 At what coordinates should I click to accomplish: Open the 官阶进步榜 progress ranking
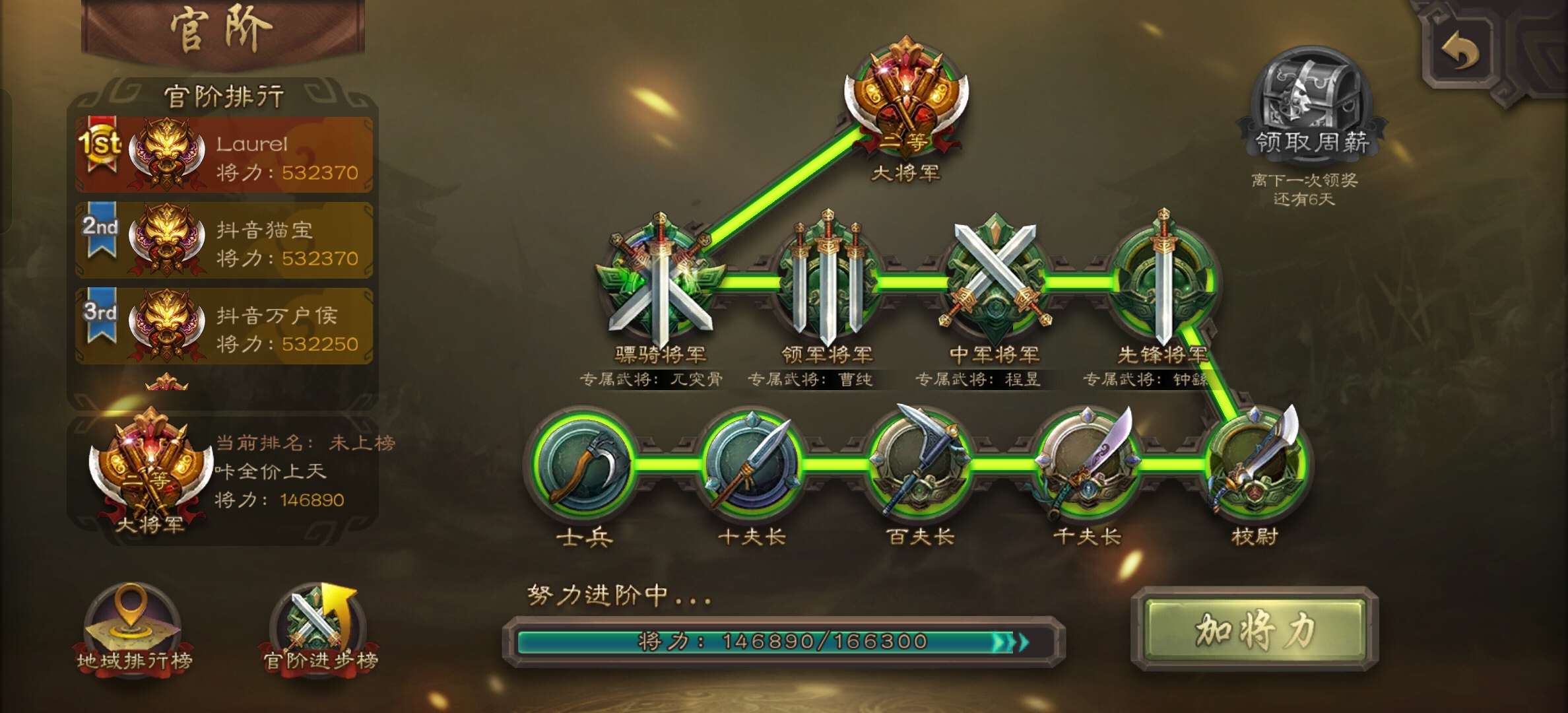click(x=320, y=627)
